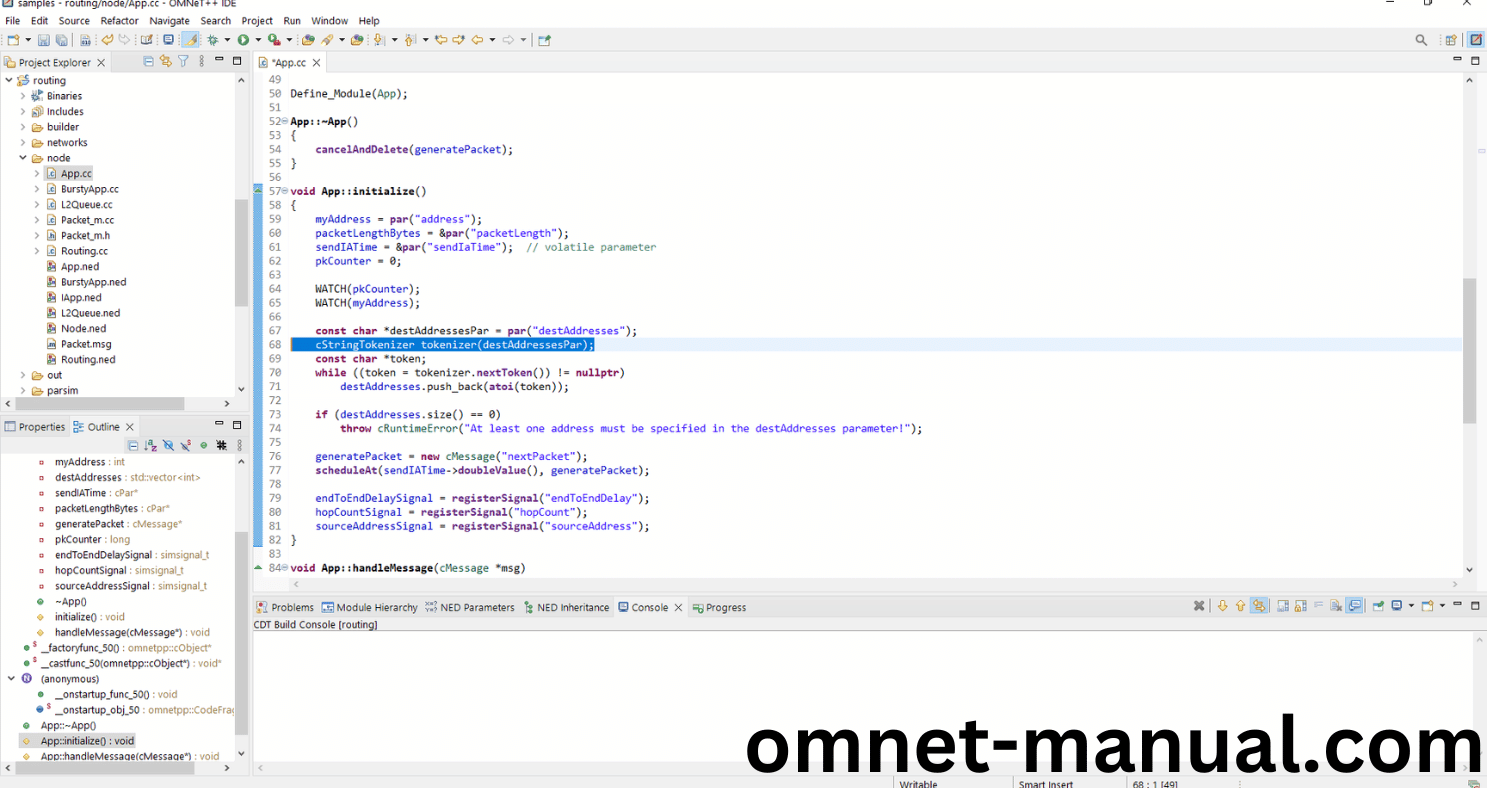The image size is (1487, 788).
Task: Toggle Show Console When Output Changes
Action: [x=1355, y=607]
